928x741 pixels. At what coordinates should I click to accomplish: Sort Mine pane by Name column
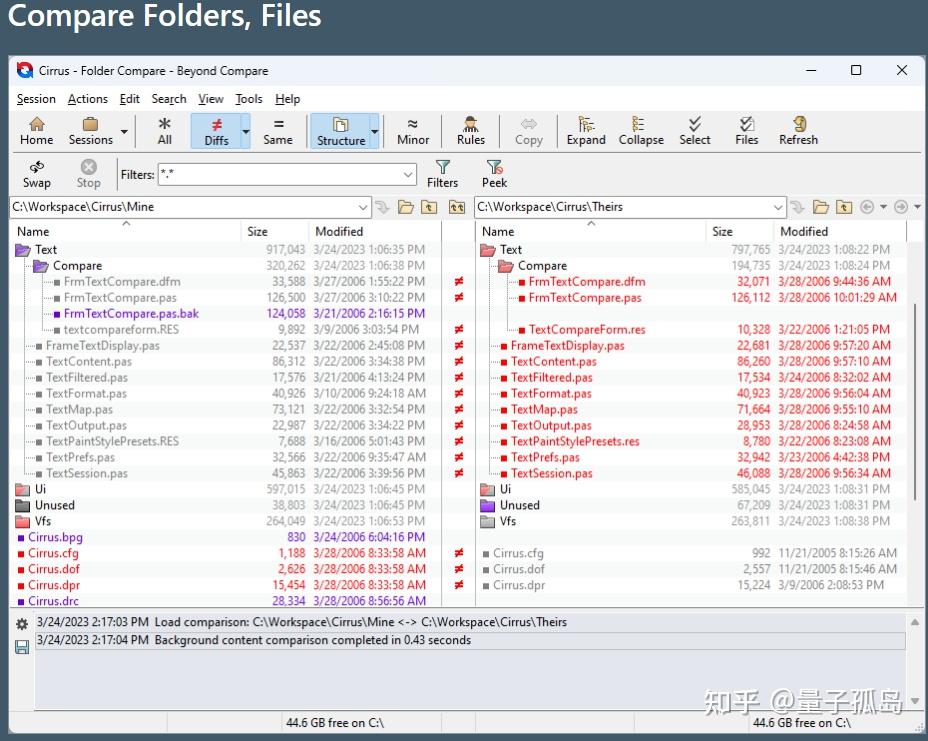pos(125,231)
